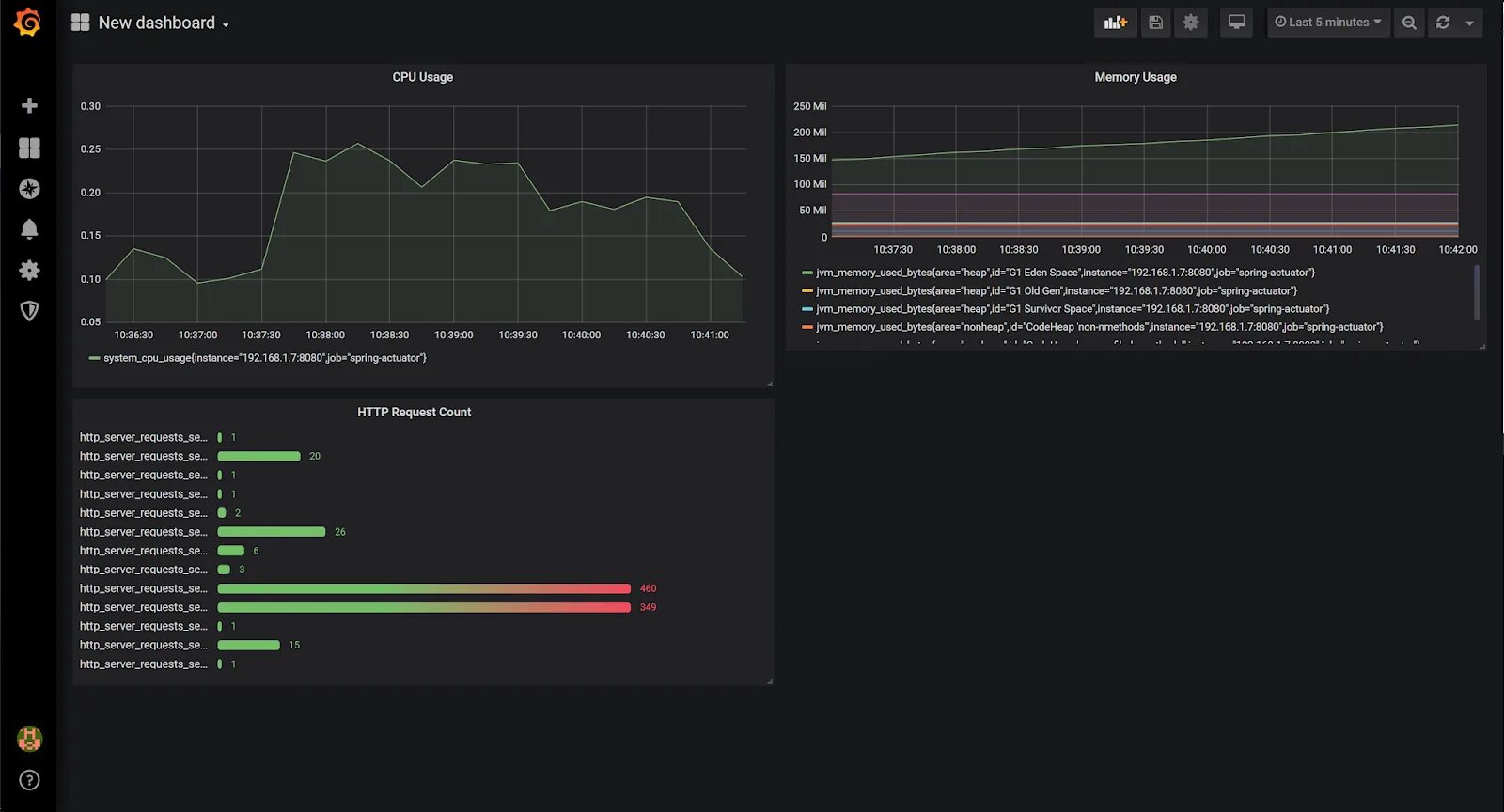Click the Memory Usage panel resize handle
The height and width of the screenshot is (812, 1504).
pyautogui.click(x=1482, y=346)
